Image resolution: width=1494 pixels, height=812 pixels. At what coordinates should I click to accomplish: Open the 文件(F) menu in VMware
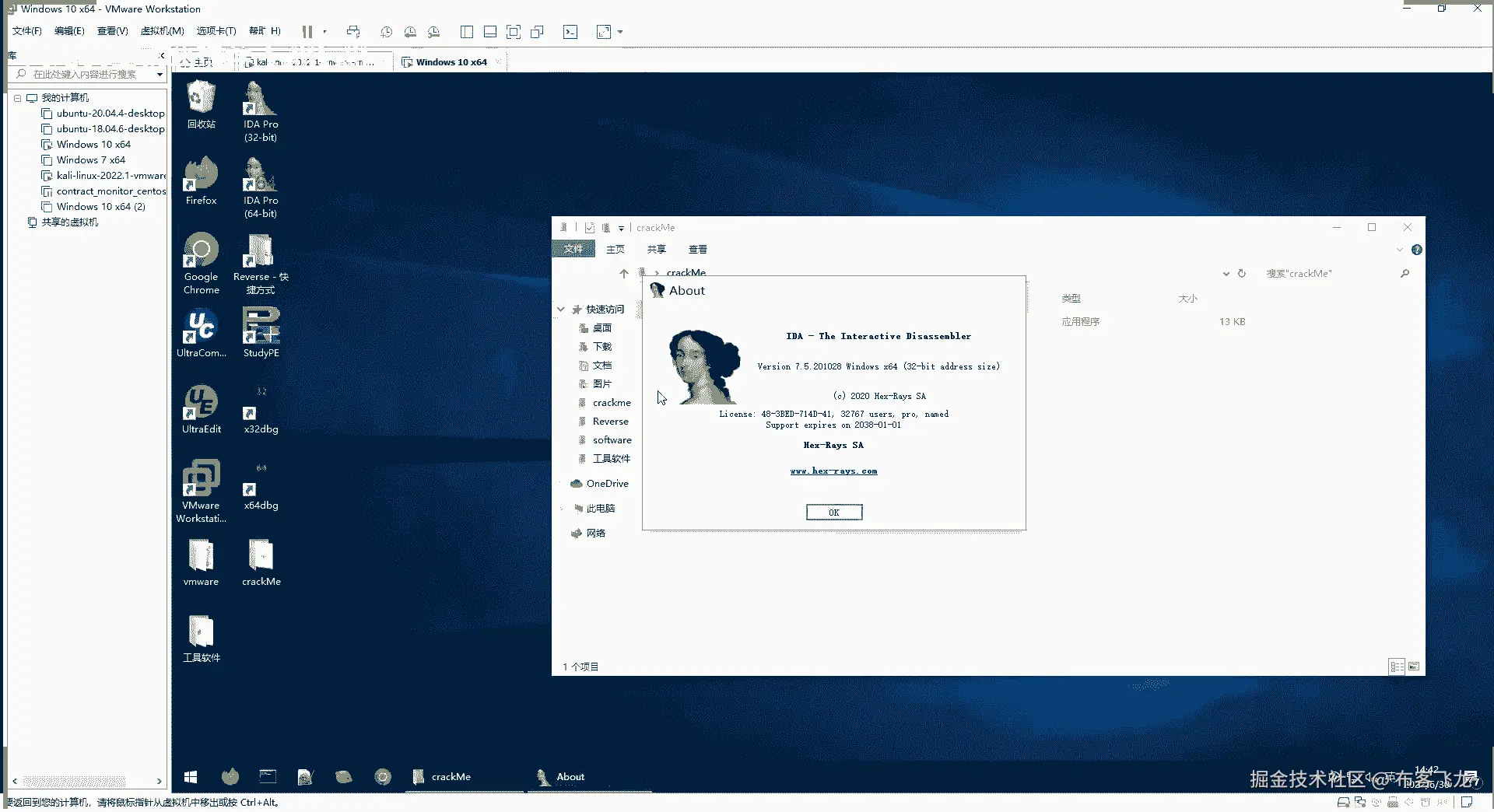27,31
